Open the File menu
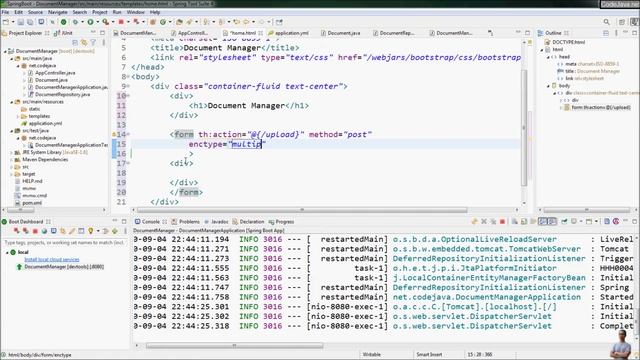This screenshot has height=360, width=640. pyautogui.click(x=5, y=12)
